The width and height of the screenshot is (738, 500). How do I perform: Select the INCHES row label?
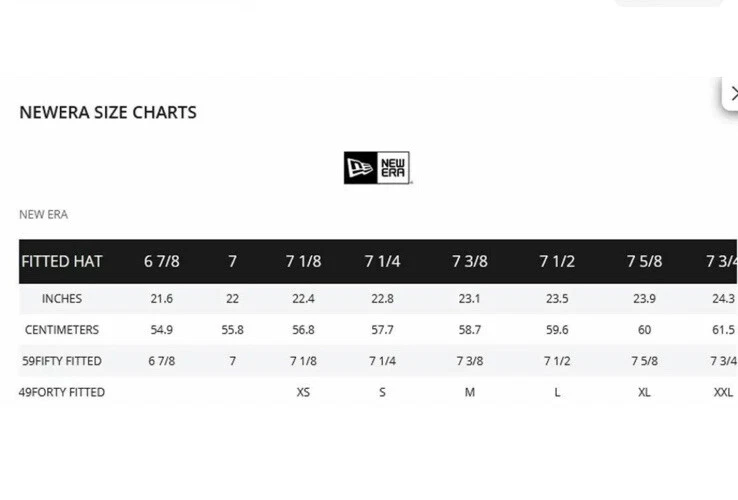(62, 298)
